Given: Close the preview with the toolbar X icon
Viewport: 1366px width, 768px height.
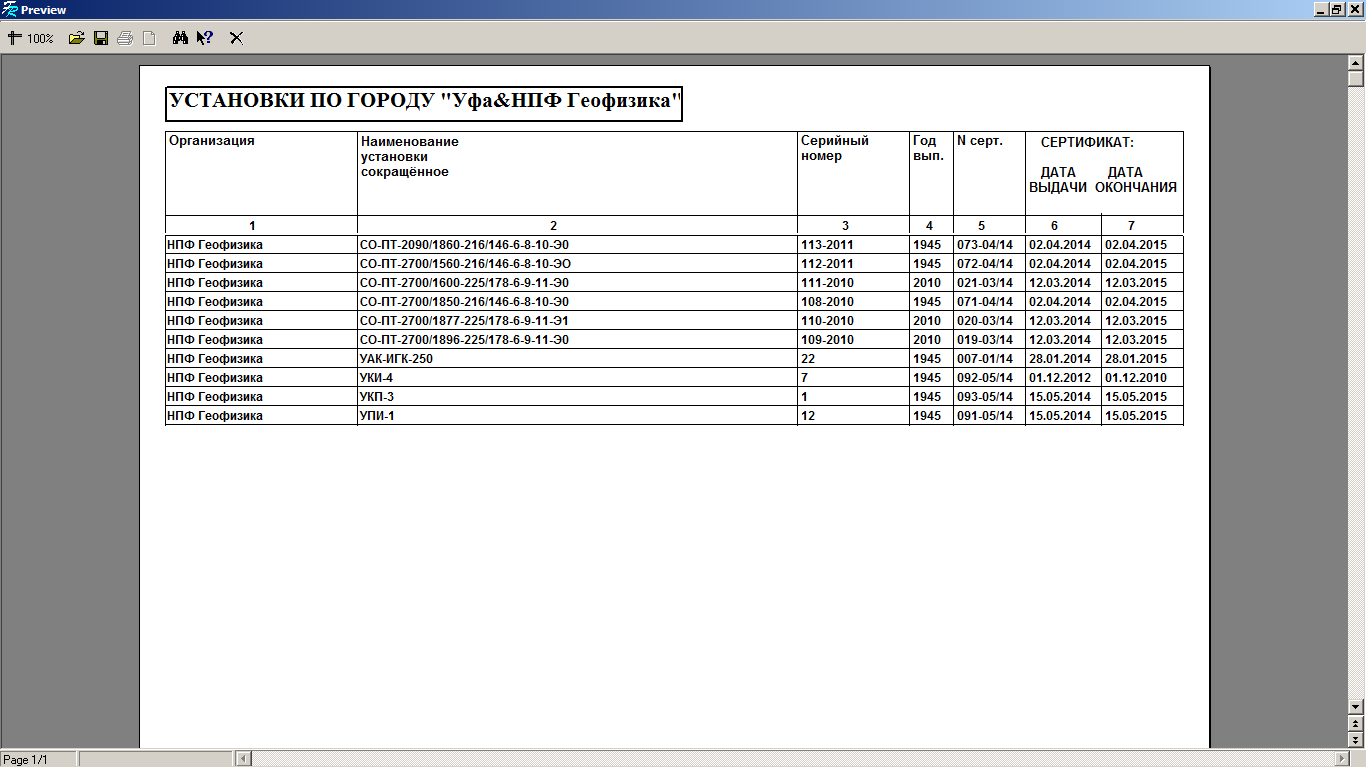Looking at the screenshot, I should pyautogui.click(x=237, y=38).
